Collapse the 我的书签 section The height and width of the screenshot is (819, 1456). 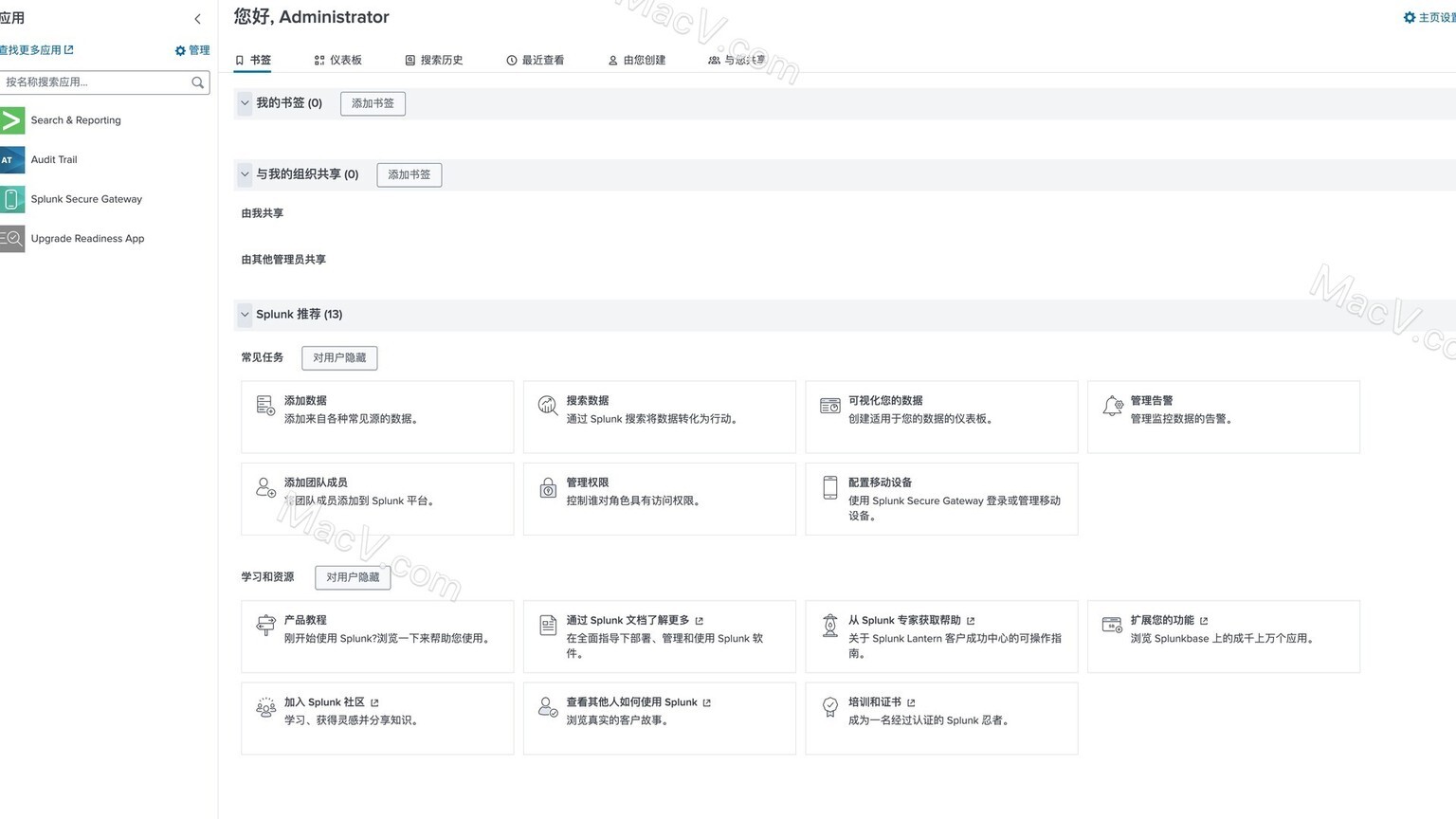pos(245,102)
